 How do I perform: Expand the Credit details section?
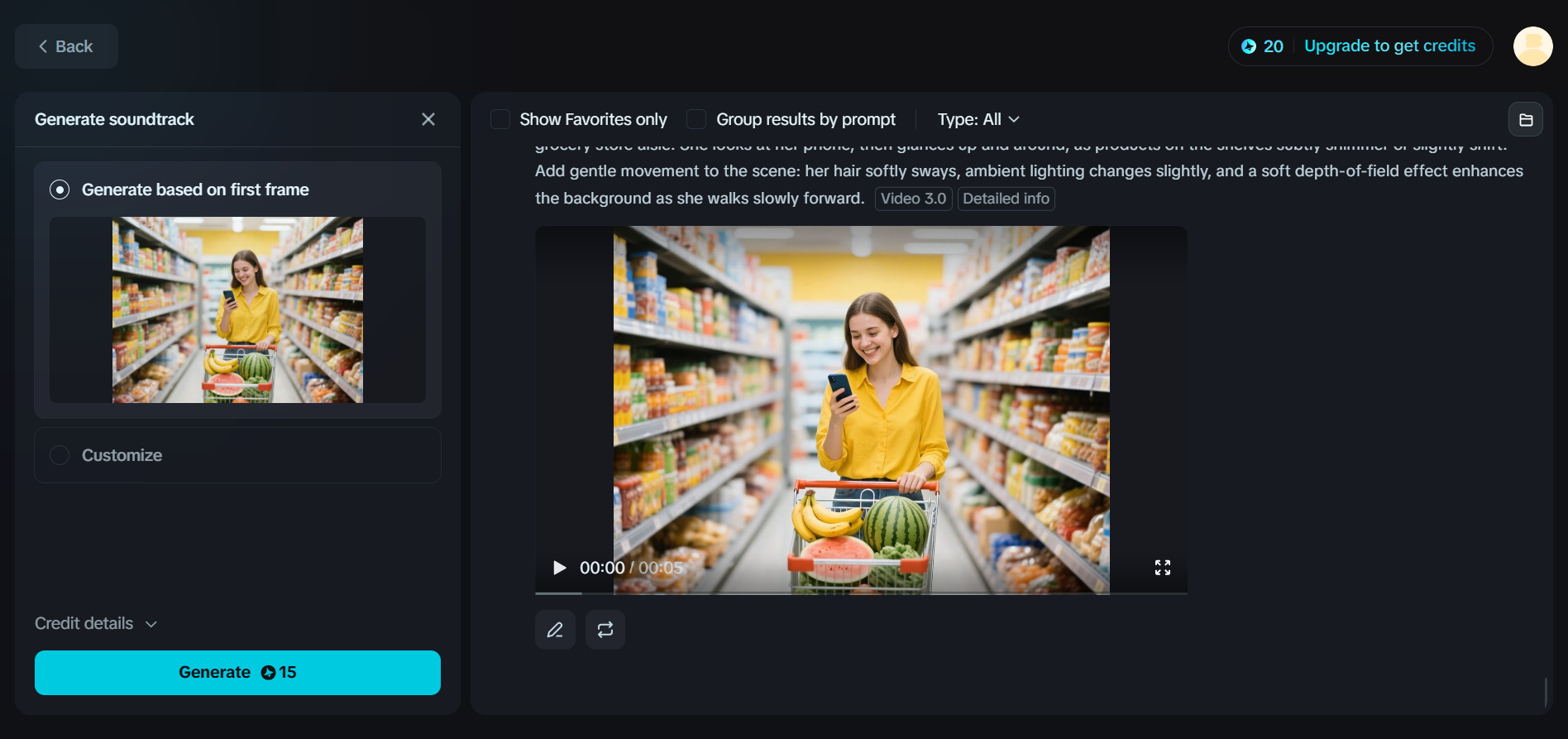pos(96,623)
